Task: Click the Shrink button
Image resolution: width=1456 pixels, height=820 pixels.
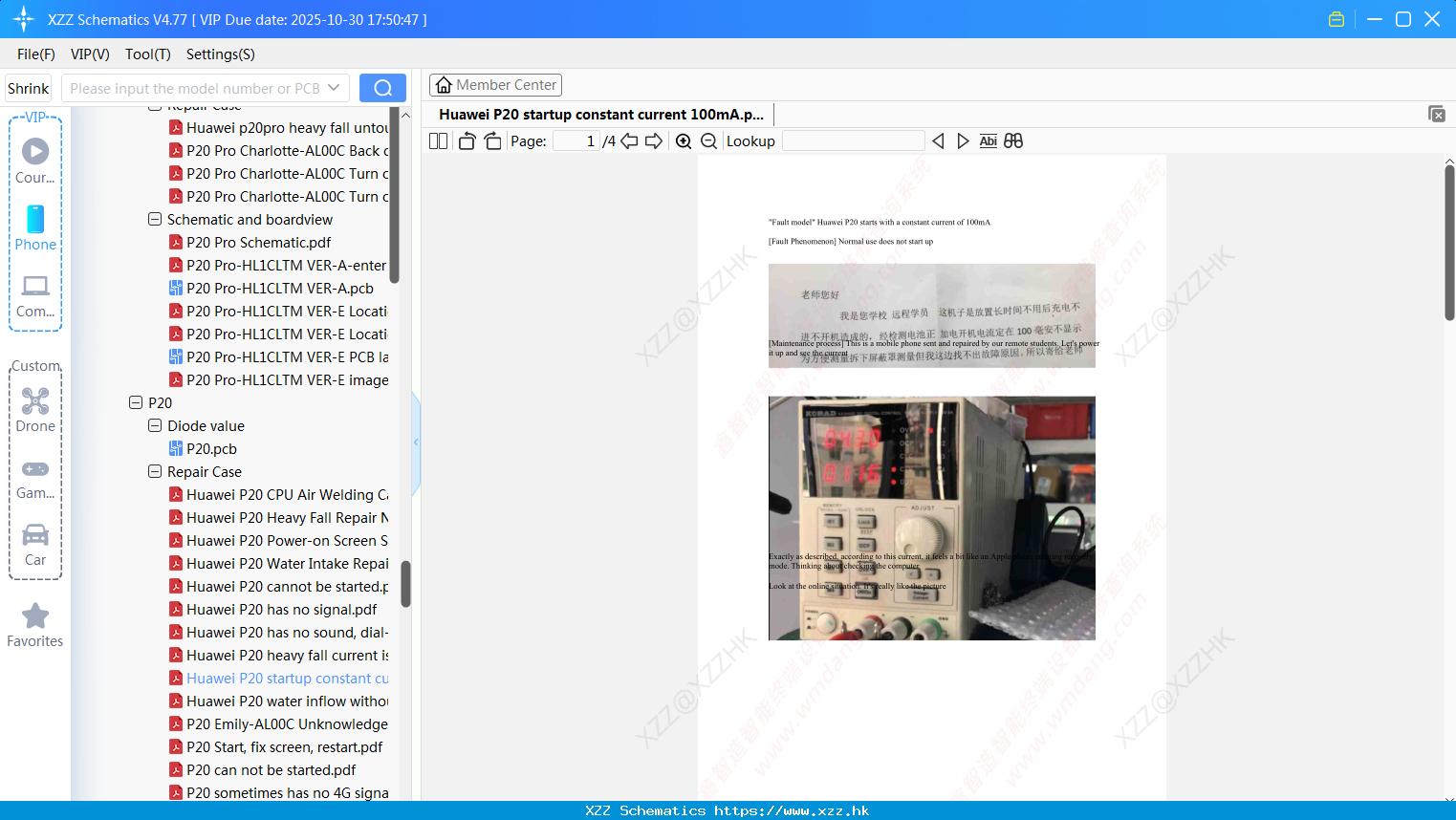Action: pos(28,88)
